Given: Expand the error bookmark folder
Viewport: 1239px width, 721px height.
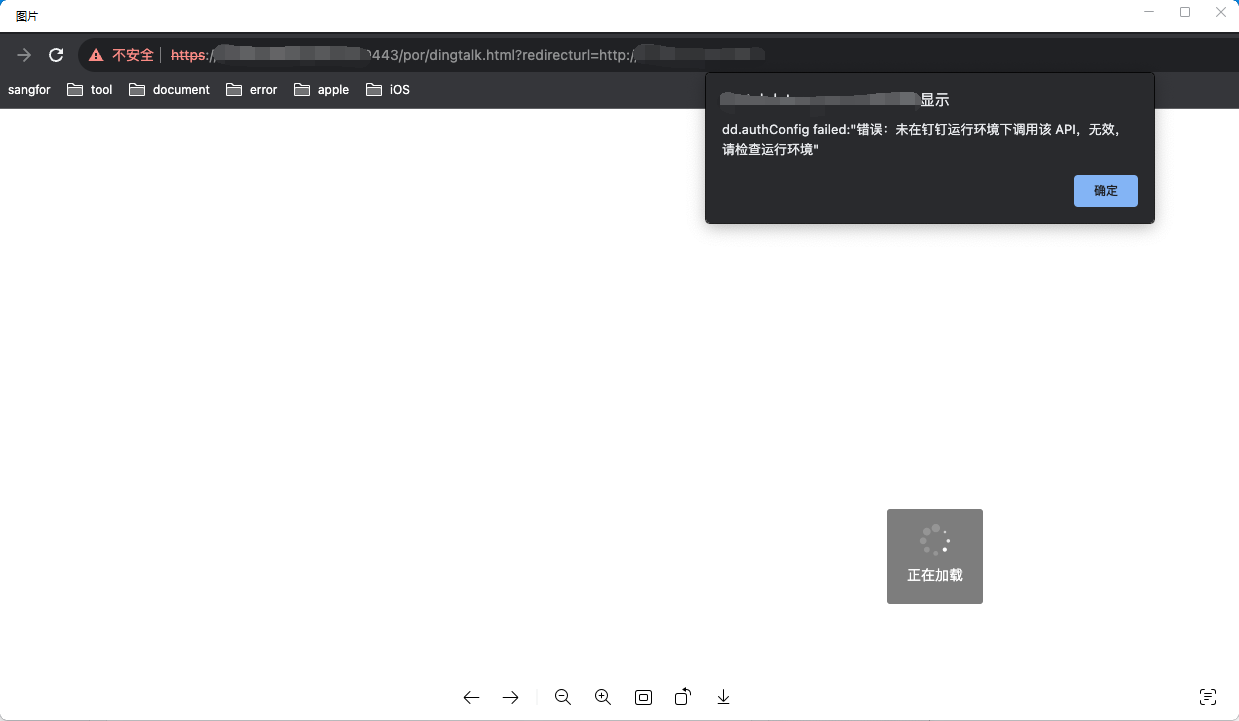Looking at the screenshot, I should pyautogui.click(x=252, y=90).
